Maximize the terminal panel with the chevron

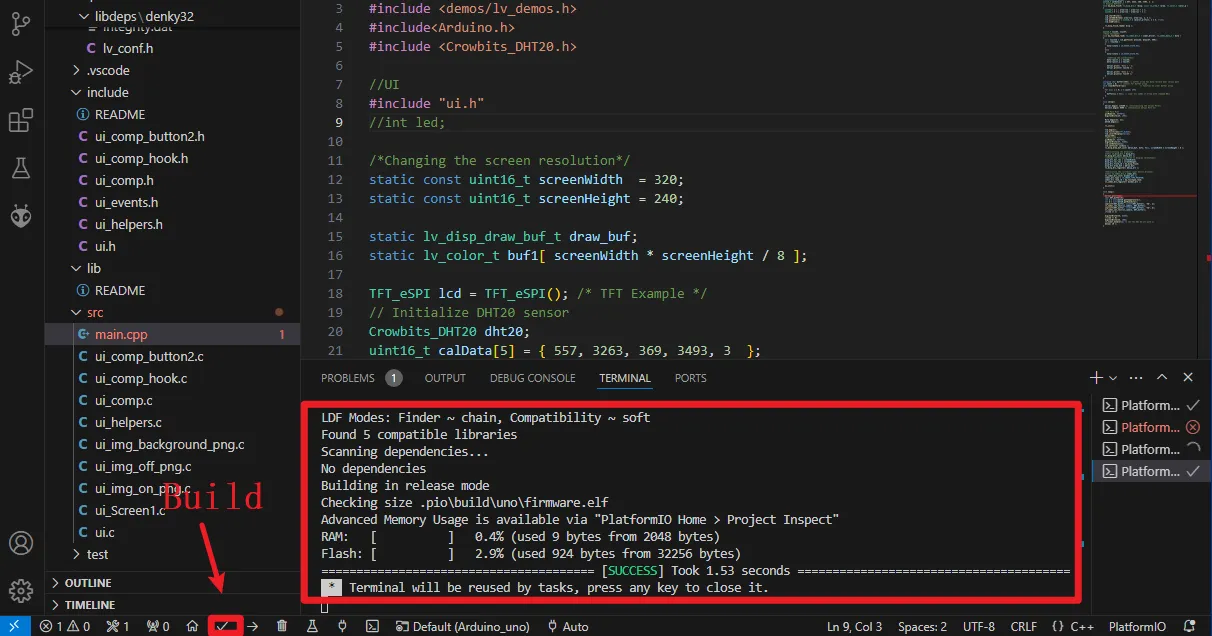1162,378
